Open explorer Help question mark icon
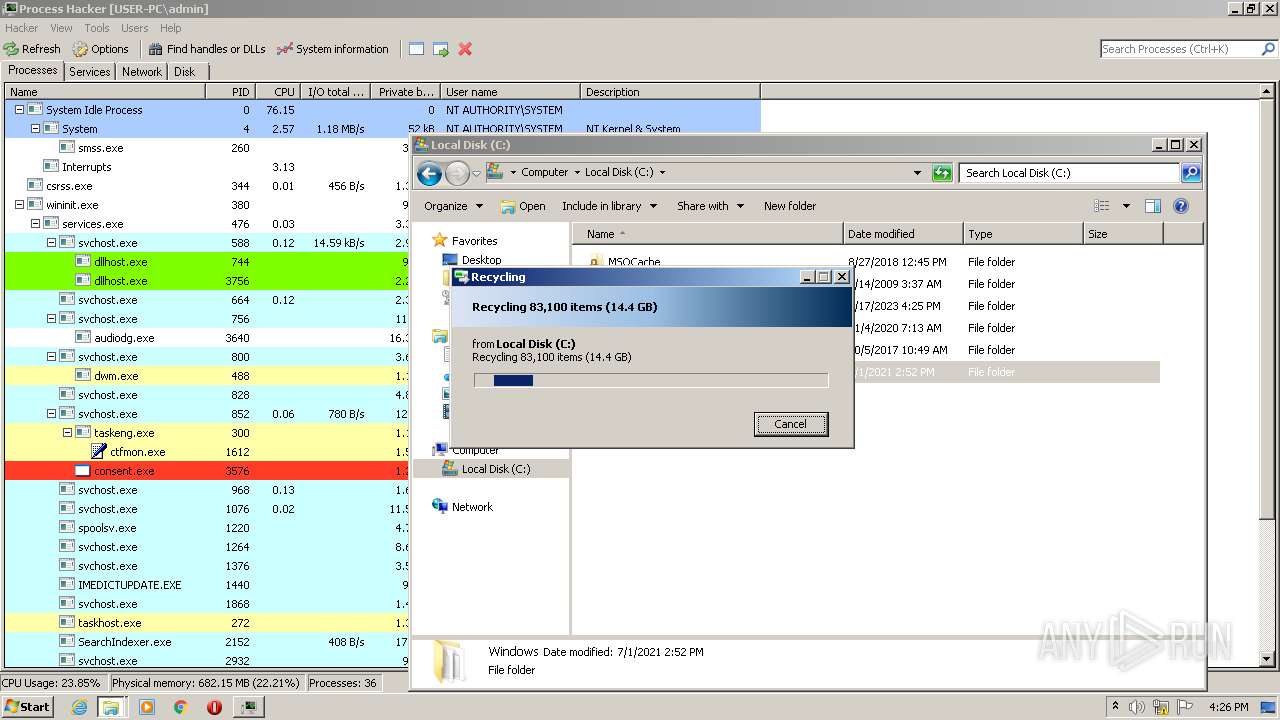Image resolution: width=1280 pixels, height=720 pixels. coord(1181,206)
